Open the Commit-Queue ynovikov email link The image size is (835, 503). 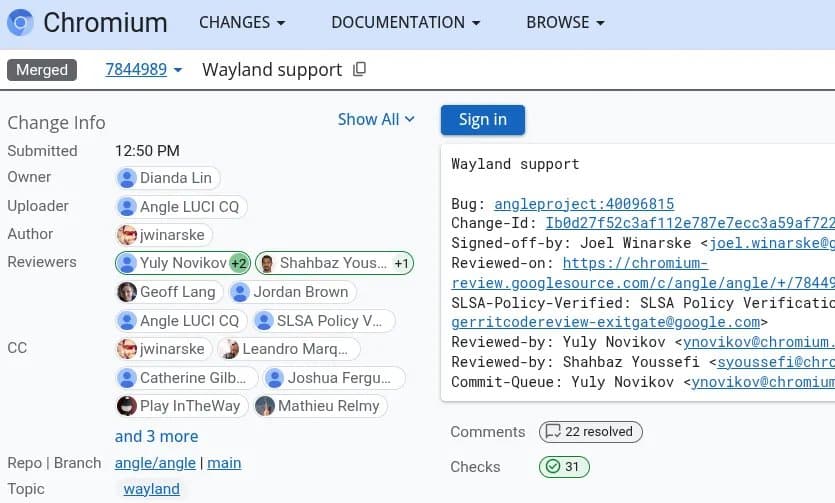tap(763, 382)
